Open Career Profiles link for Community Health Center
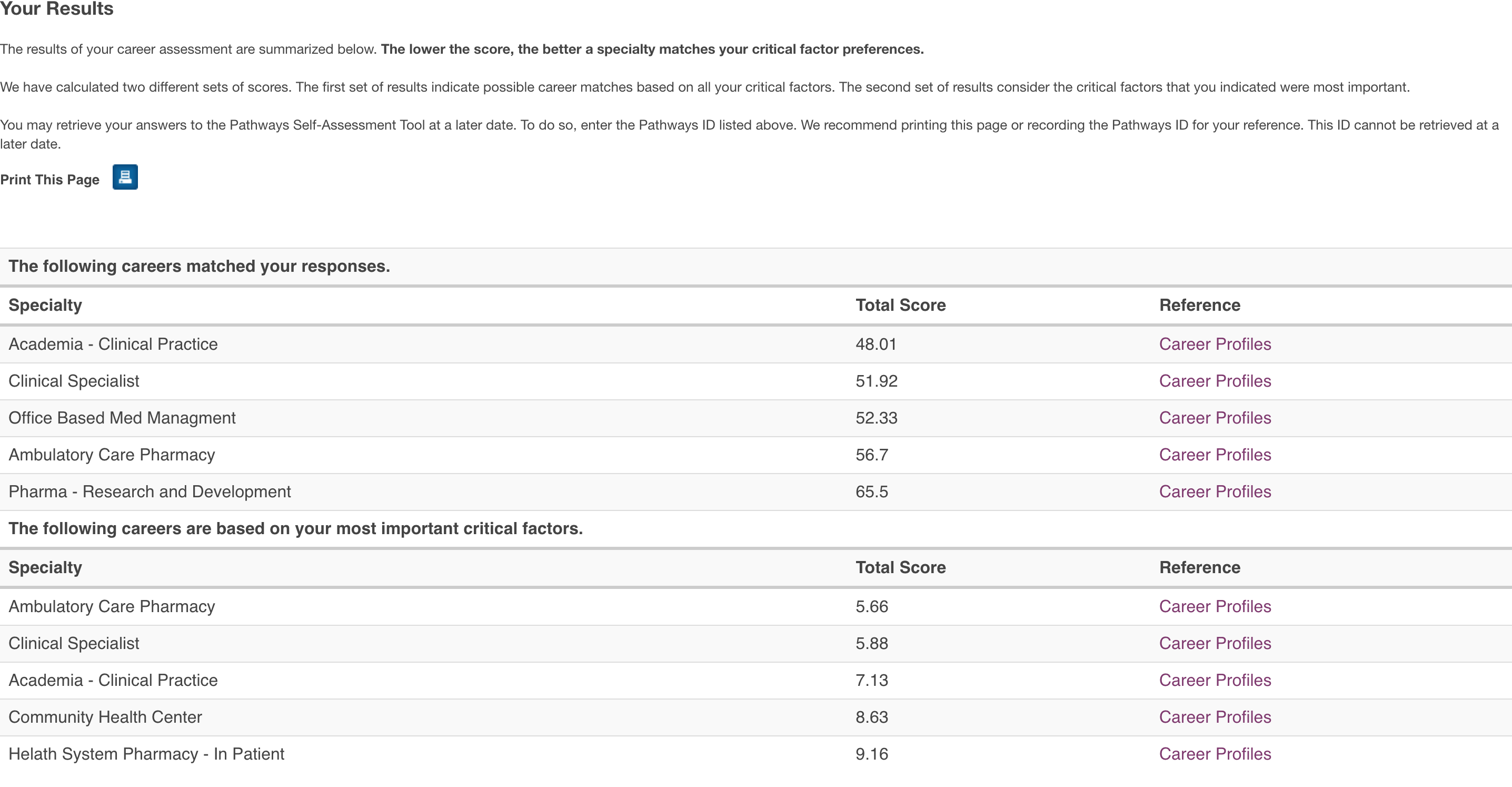1512x787 pixels. click(x=1215, y=717)
